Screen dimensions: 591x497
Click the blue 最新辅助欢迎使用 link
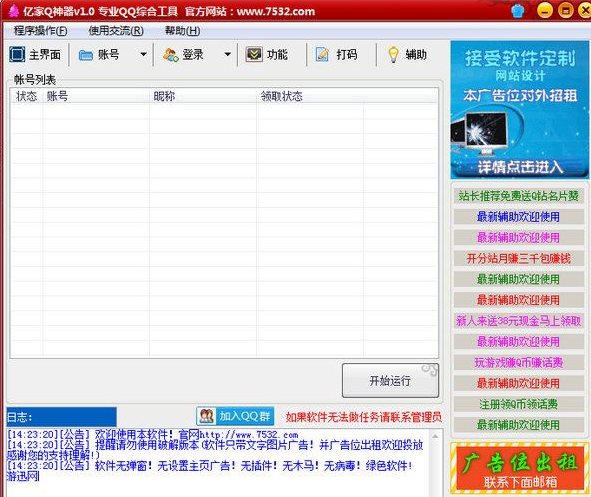(x=518, y=217)
